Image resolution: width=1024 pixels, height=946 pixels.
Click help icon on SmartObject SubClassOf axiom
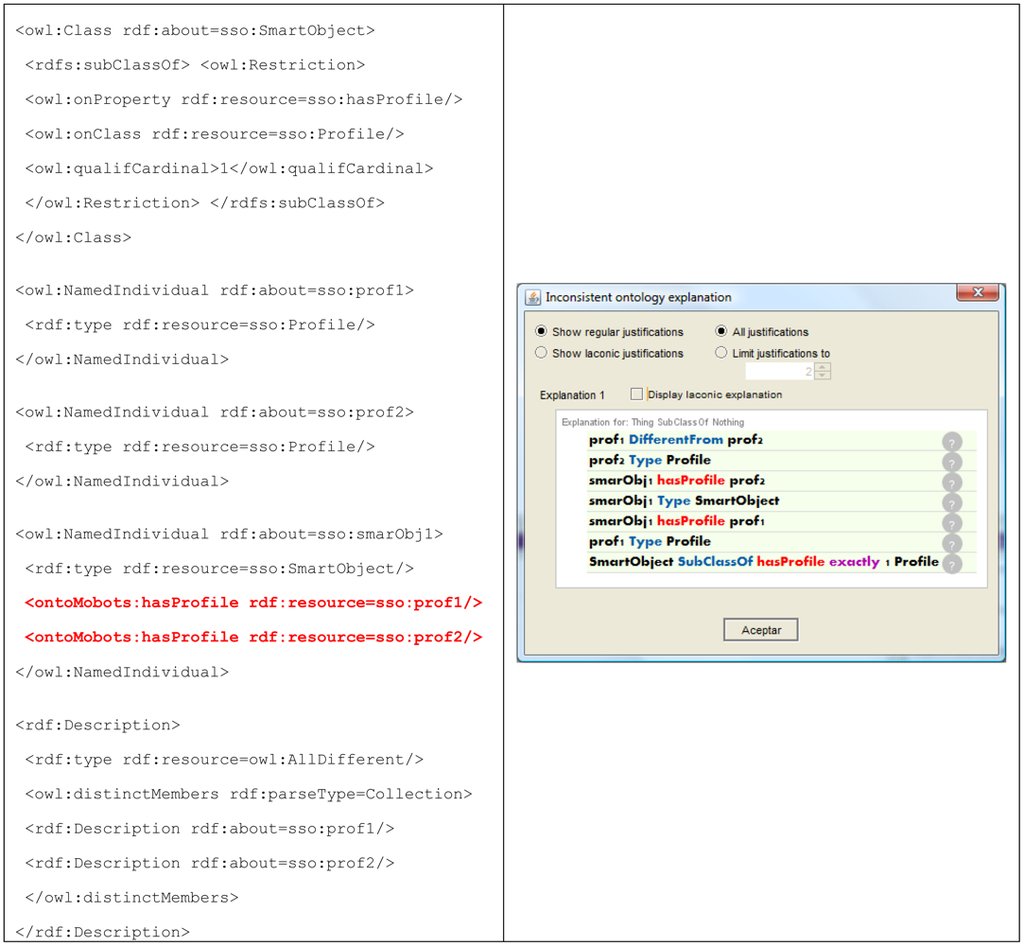(x=951, y=563)
